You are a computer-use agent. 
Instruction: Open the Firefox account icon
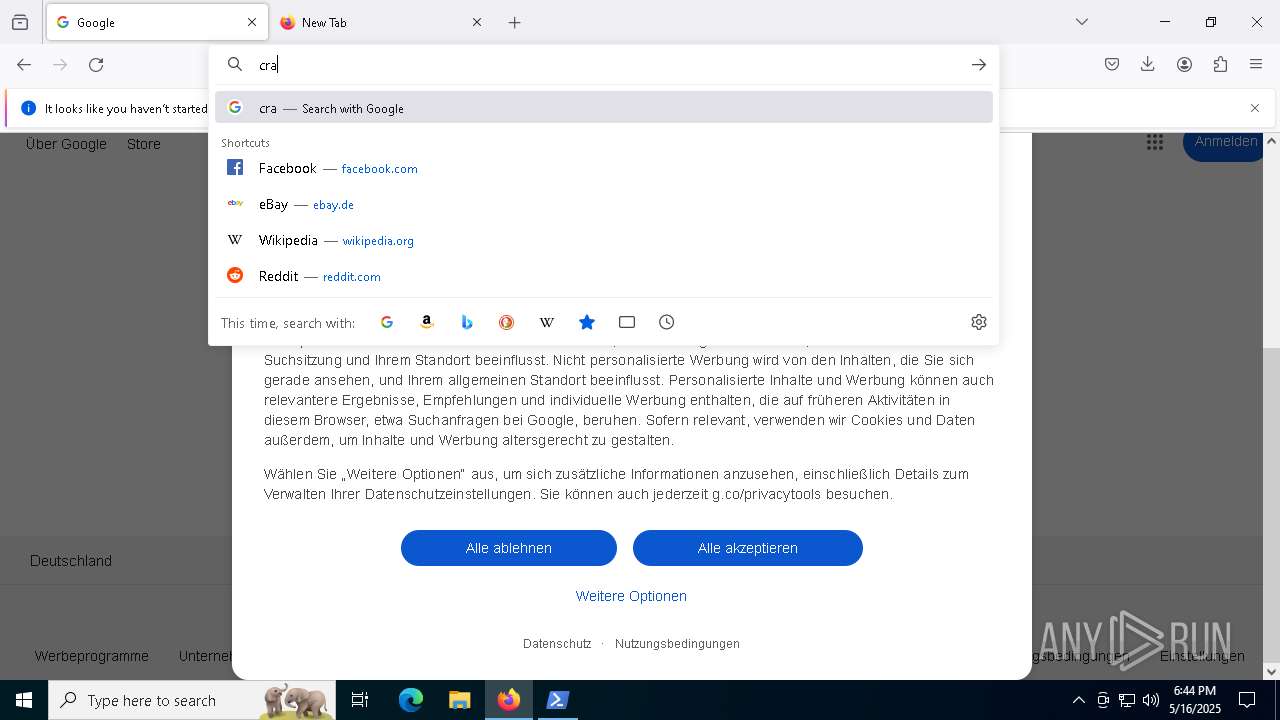pos(1184,65)
